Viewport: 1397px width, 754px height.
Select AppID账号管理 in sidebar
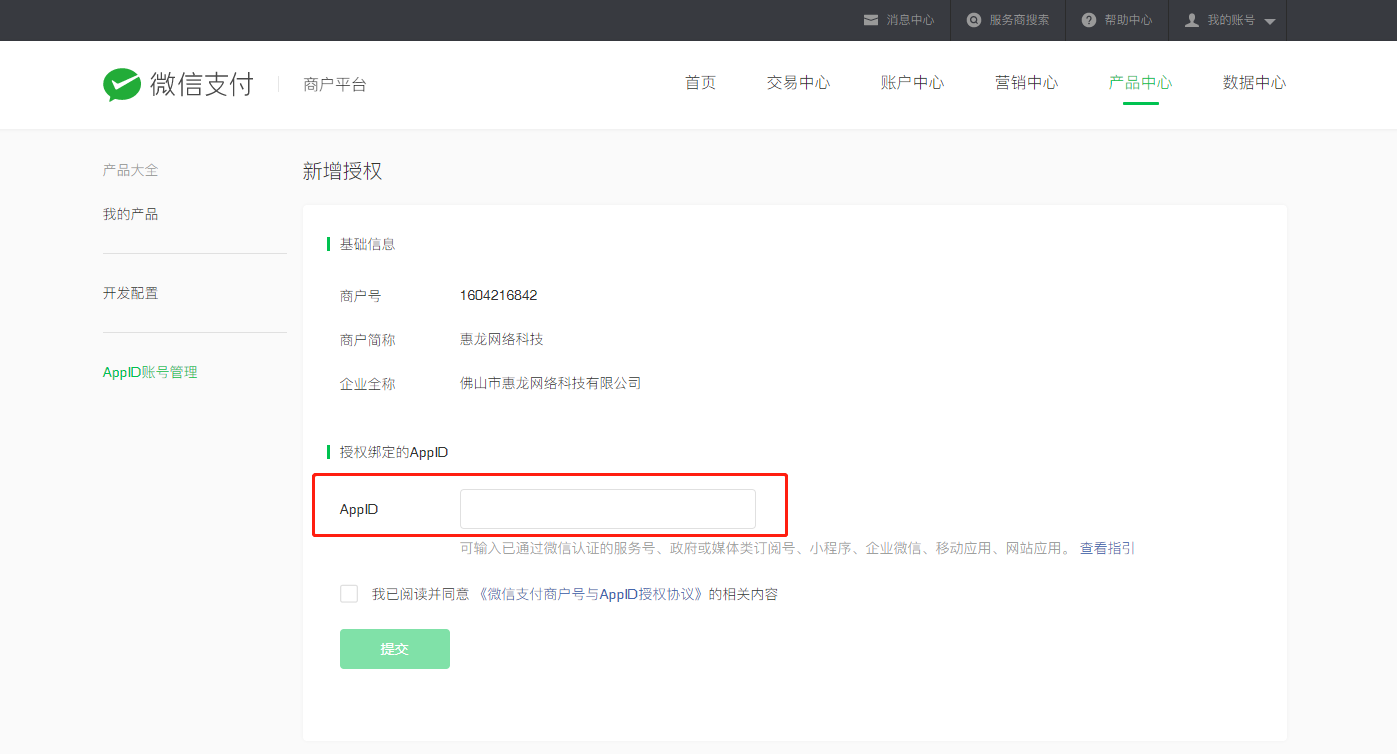(x=150, y=372)
